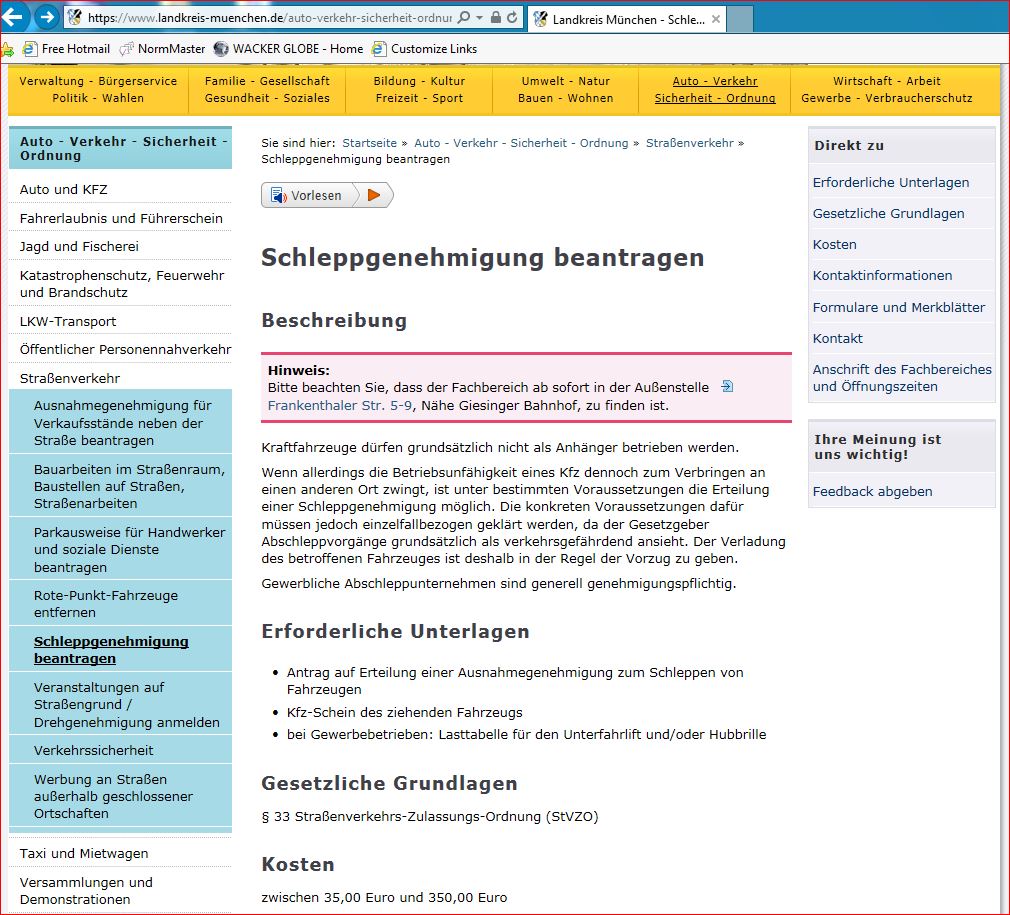Click the Kontaktinformationen quick link
Viewport: 1010px width, 915px height.
click(882, 275)
